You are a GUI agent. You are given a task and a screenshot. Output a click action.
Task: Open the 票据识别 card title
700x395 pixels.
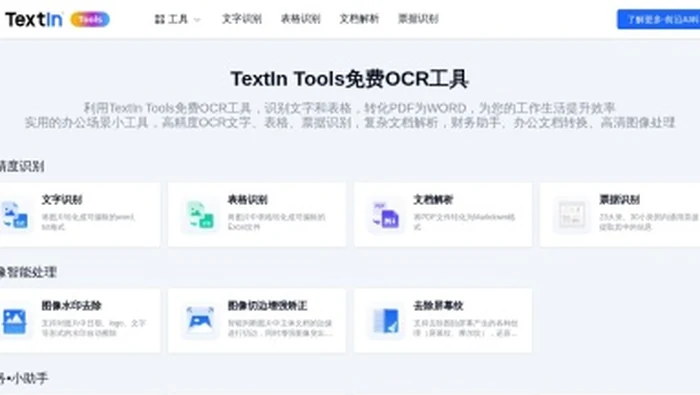click(x=619, y=199)
